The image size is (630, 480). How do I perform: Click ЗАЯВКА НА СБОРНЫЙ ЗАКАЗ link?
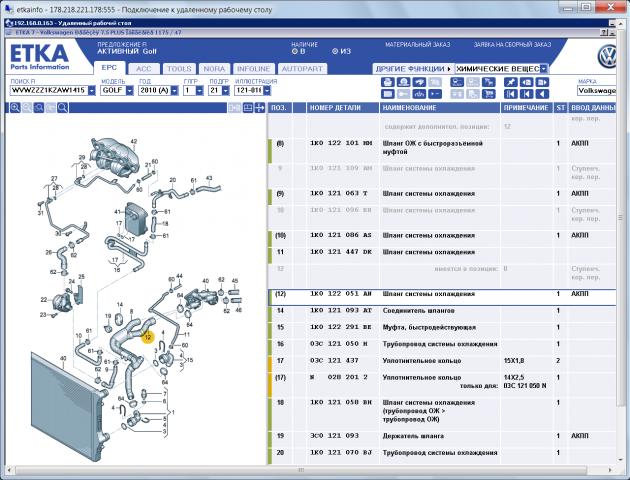(x=512, y=45)
